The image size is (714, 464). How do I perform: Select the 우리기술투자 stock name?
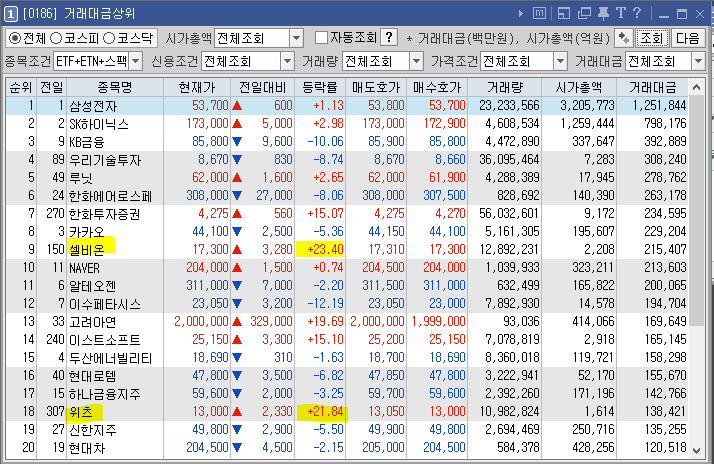pyautogui.click(x=105, y=160)
